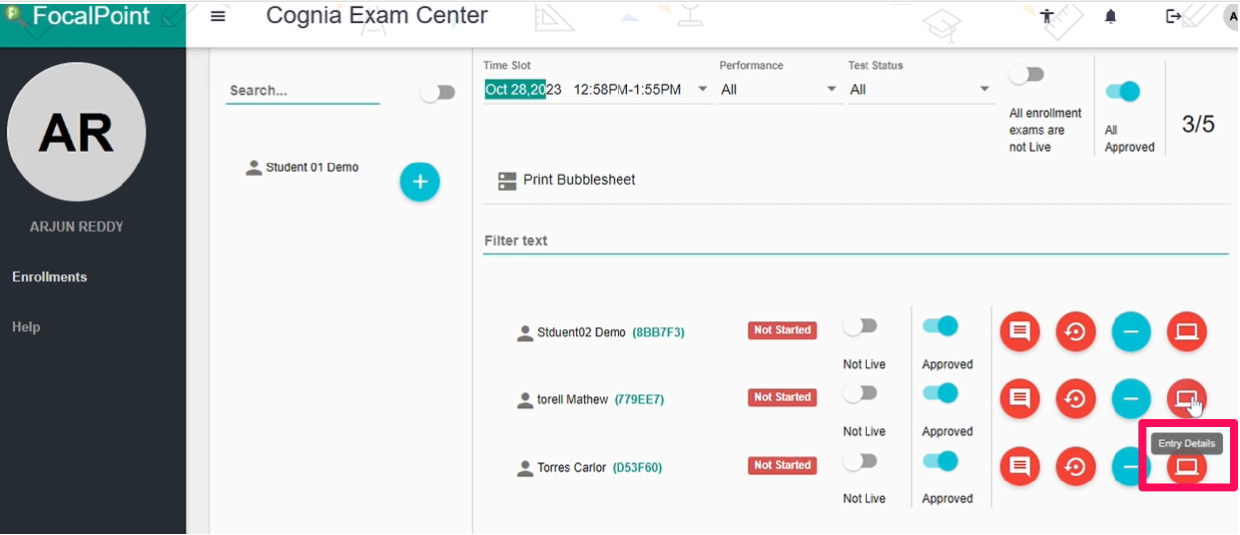1240x535 pixels.
Task: Toggle the switch next to Search field
Action: (437, 92)
